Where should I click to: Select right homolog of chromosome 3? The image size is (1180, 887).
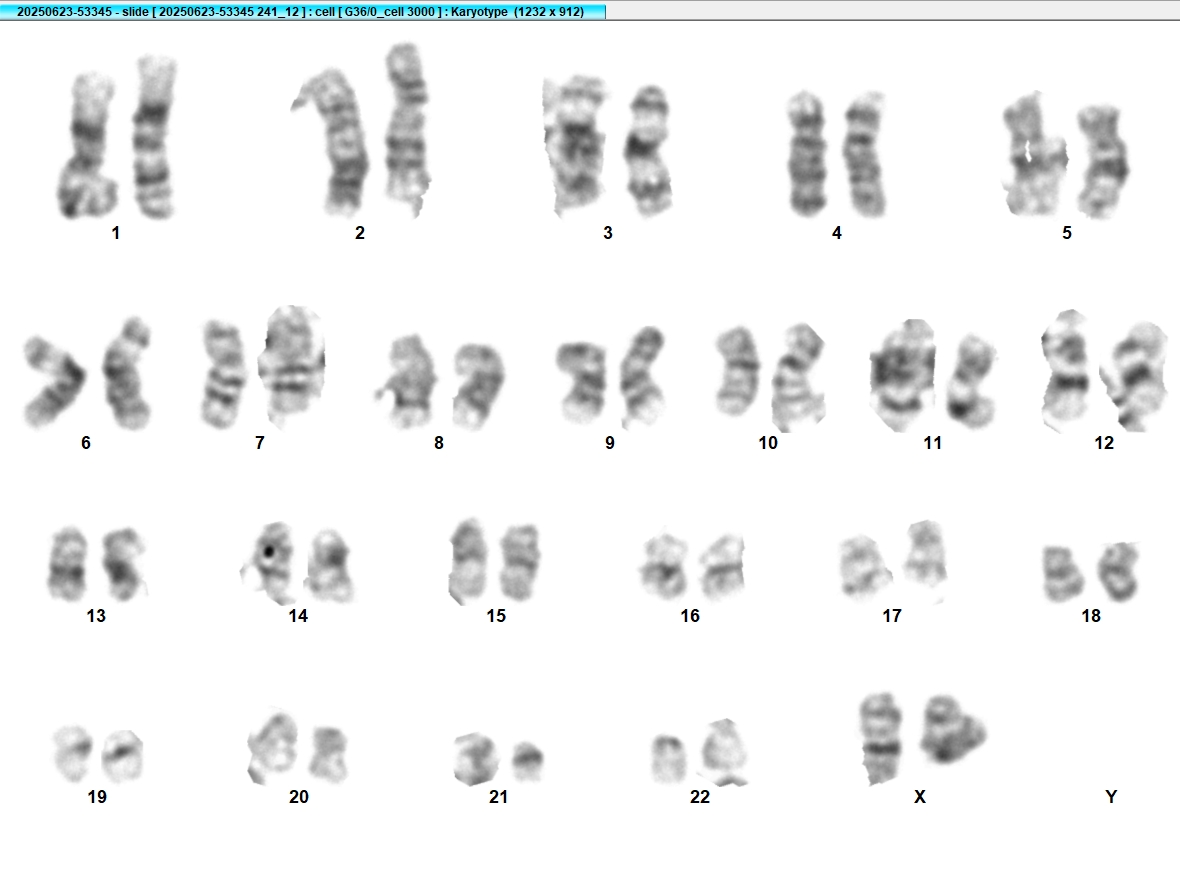[x=648, y=150]
